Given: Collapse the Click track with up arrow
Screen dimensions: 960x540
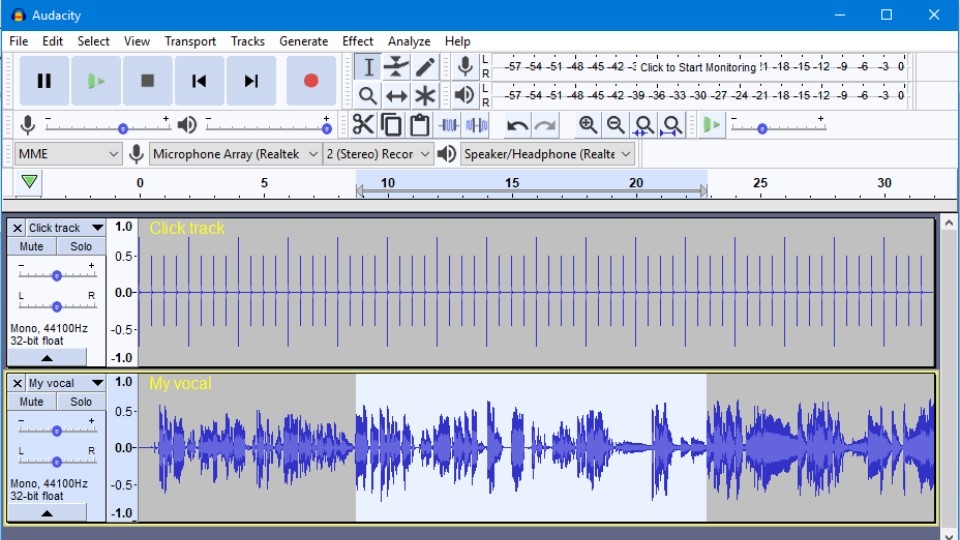Looking at the screenshot, I should pos(47,358).
